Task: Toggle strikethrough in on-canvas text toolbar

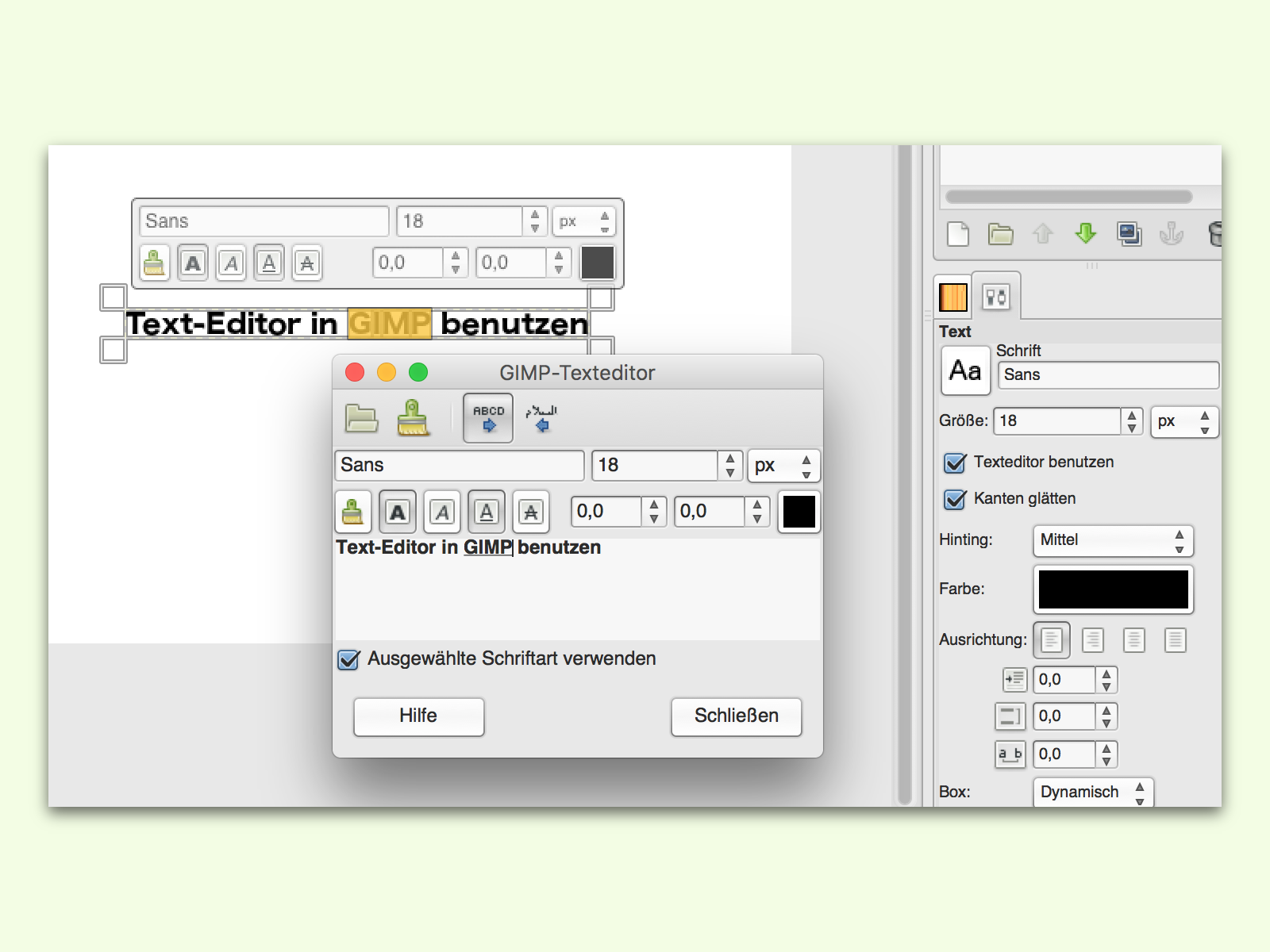Action: pos(307,263)
